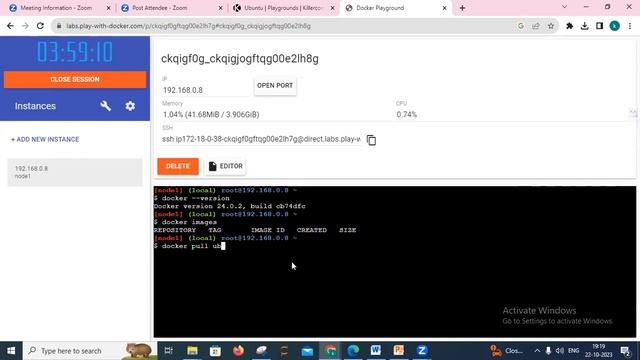Bookmark this page with star icon
This screenshot has width=640, height=360.
tap(551, 26)
